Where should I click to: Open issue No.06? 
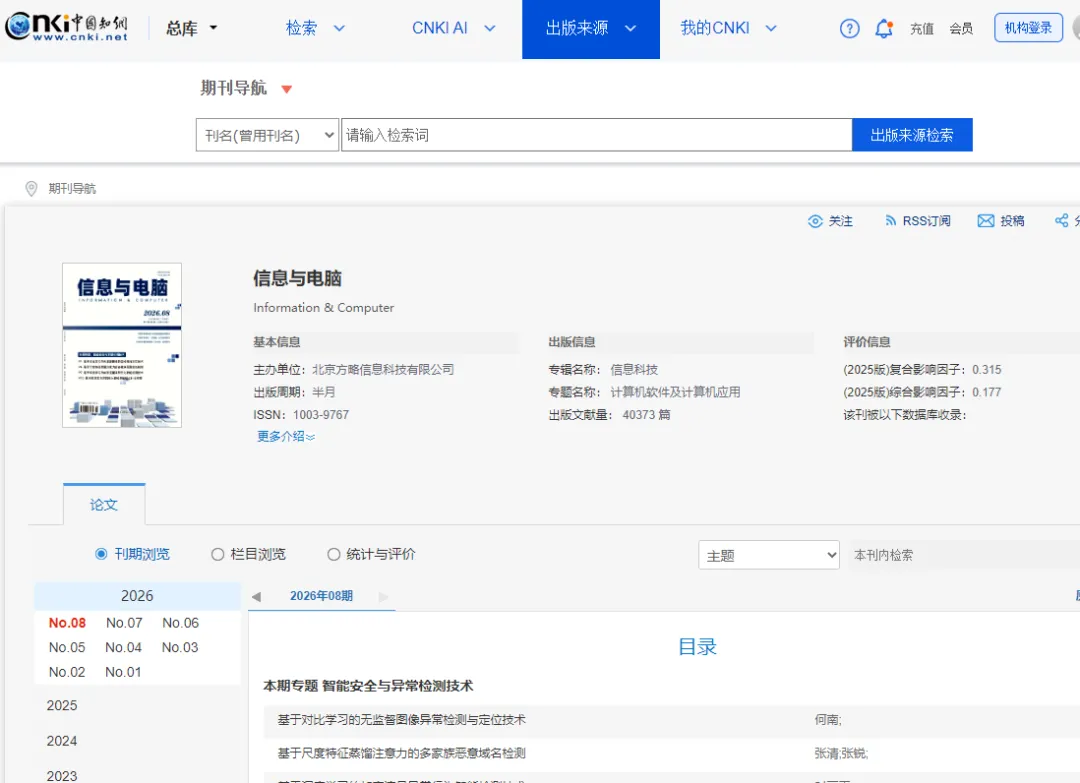180,623
